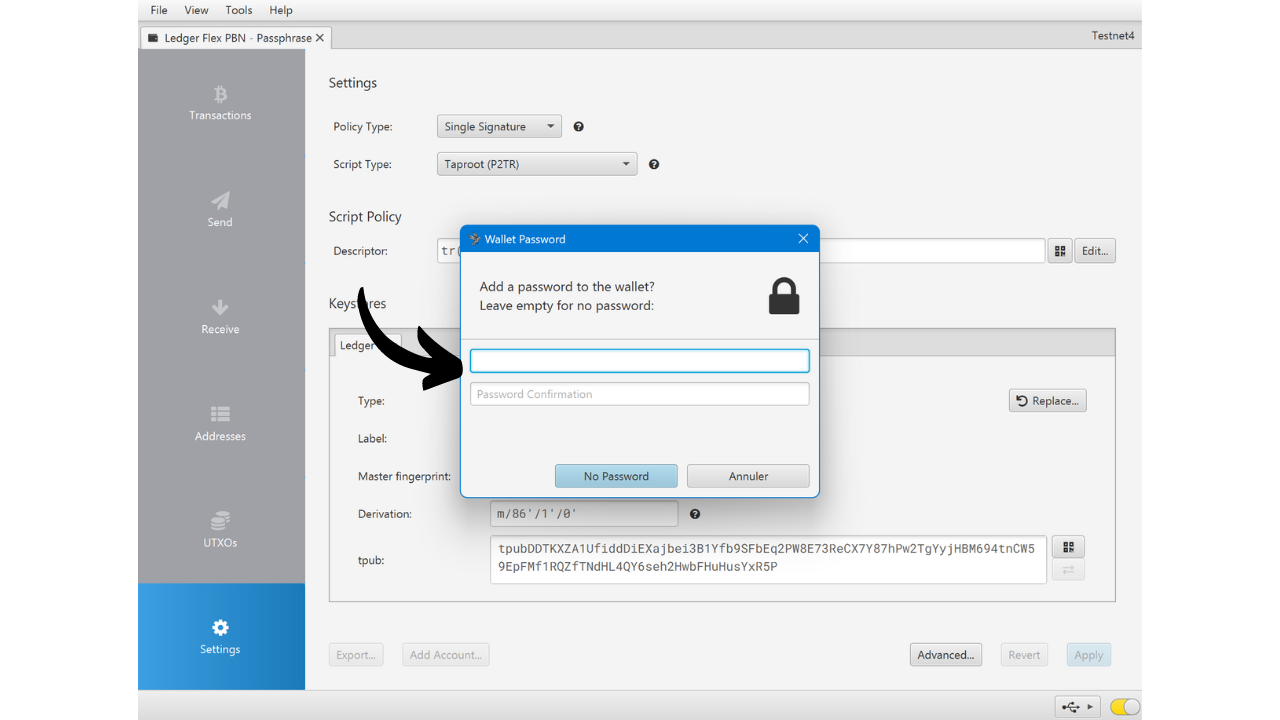The height and width of the screenshot is (720, 1280).
Task: Select the Send icon in the sidebar
Action: pos(219,210)
